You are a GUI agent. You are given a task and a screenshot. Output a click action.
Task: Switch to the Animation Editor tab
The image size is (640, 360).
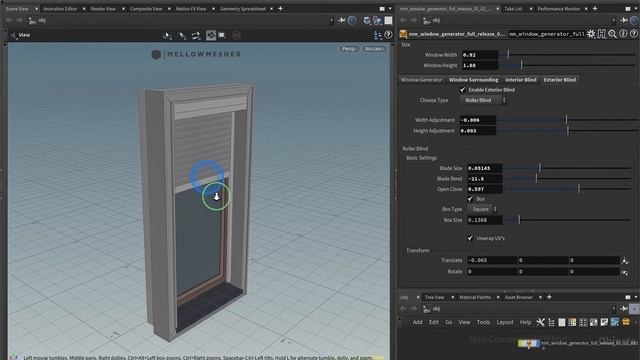tap(60, 9)
